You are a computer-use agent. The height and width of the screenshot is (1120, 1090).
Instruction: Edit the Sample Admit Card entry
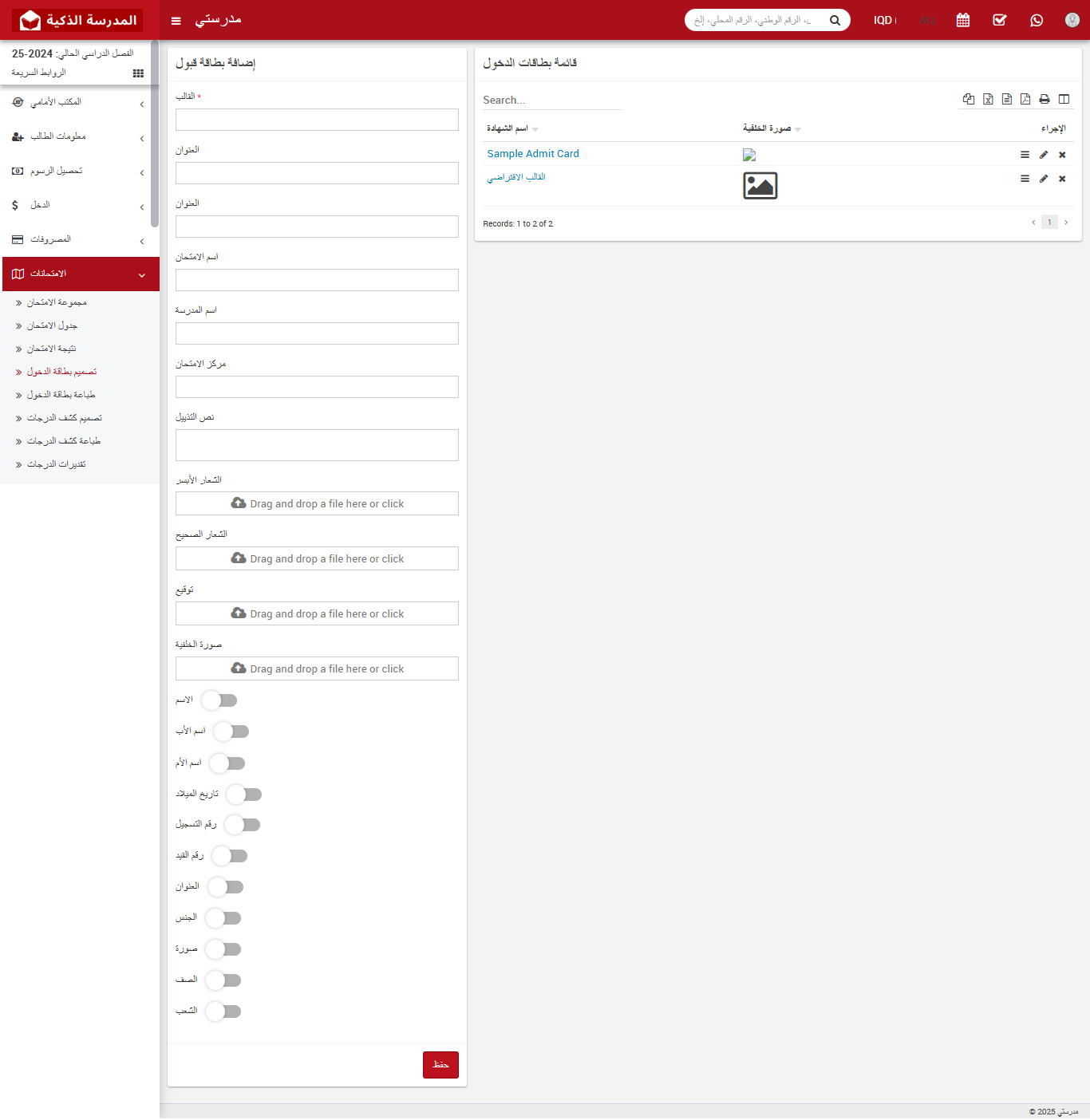click(x=1044, y=155)
